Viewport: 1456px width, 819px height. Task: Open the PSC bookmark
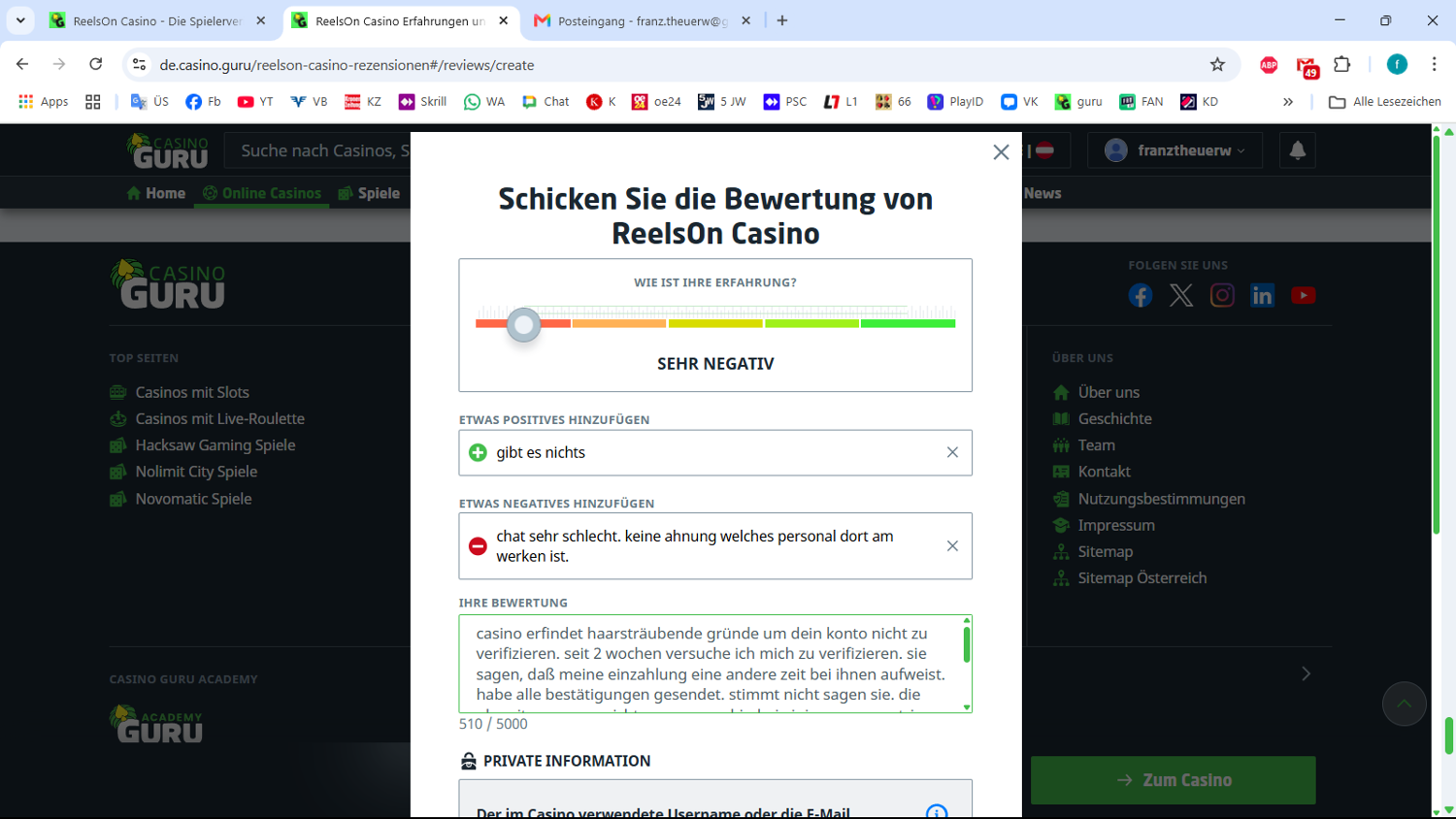(x=785, y=101)
